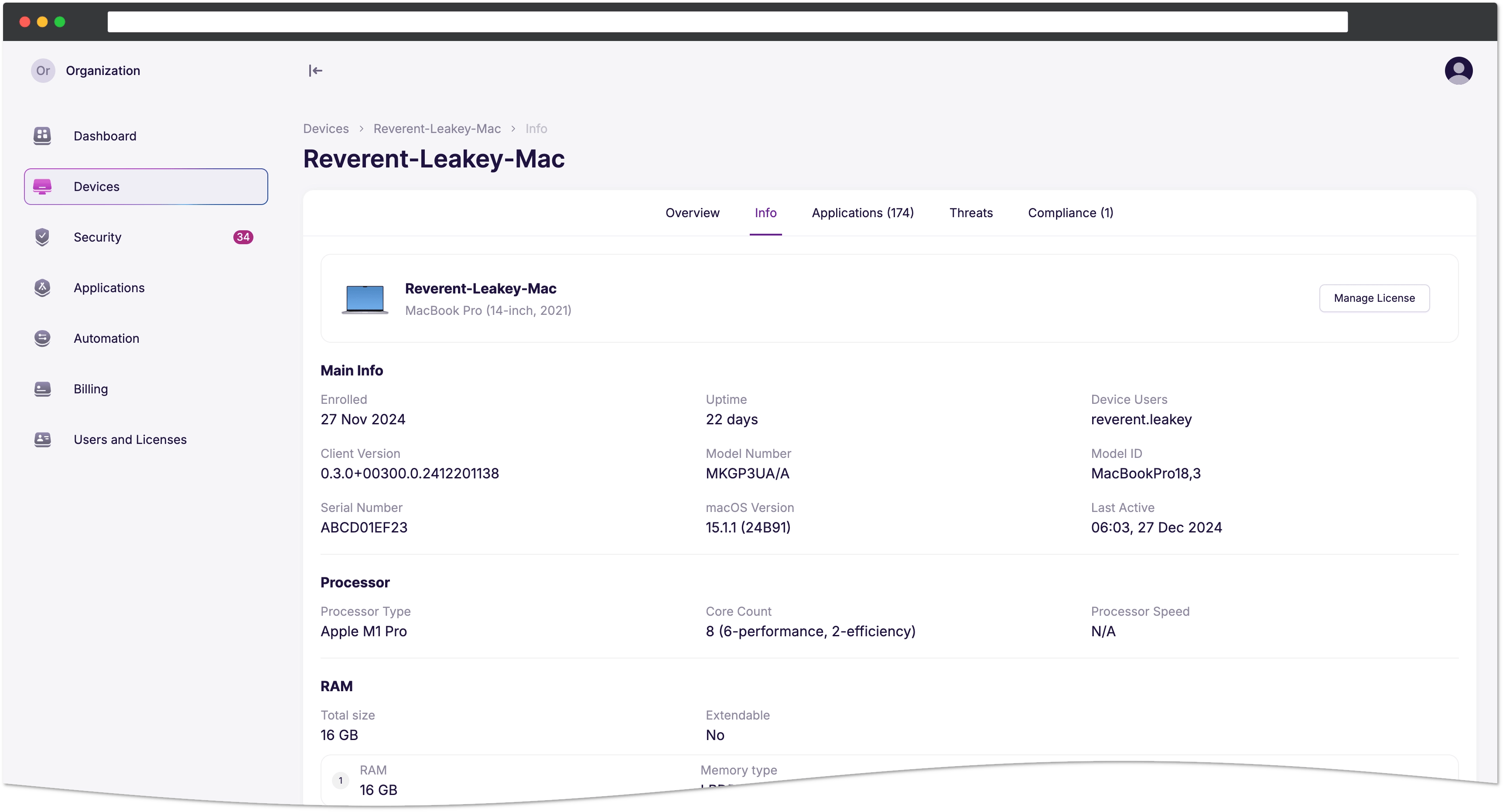Click the RAM section heading
1503x812 pixels.
(336, 686)
